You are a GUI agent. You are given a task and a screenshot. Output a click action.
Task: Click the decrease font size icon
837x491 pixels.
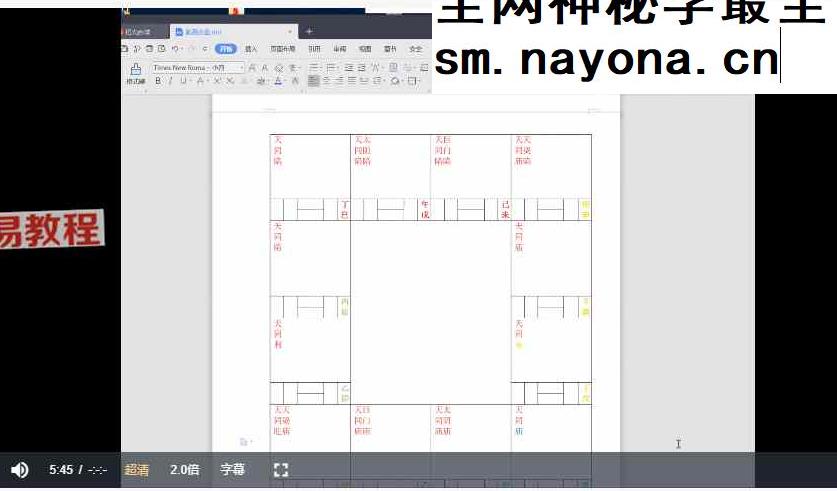265,68
